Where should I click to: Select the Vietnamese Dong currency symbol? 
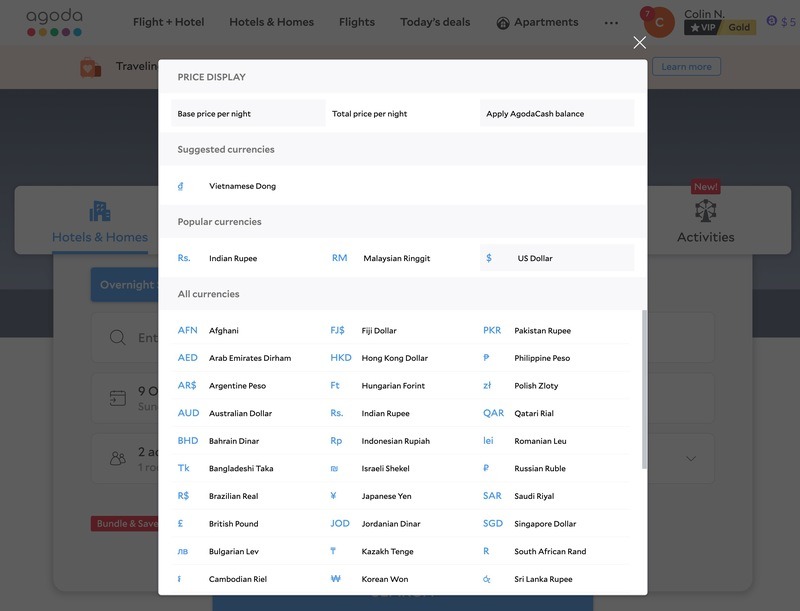click(181, 186)
